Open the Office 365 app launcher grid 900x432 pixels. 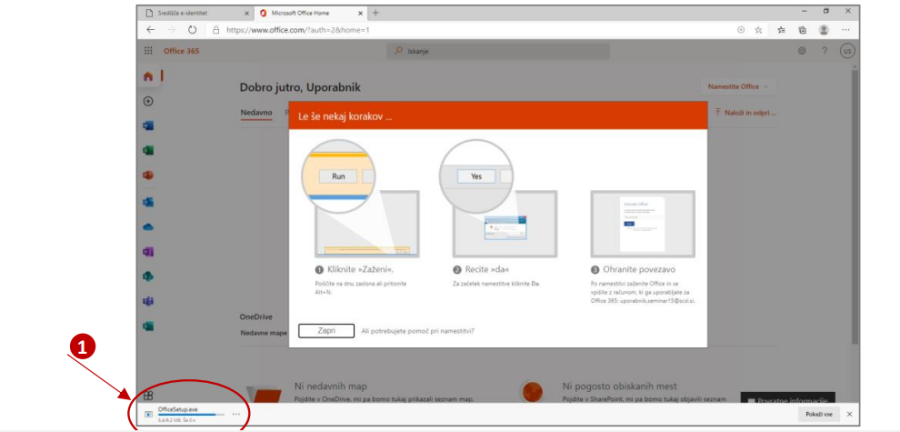click(x=149, y=51)
